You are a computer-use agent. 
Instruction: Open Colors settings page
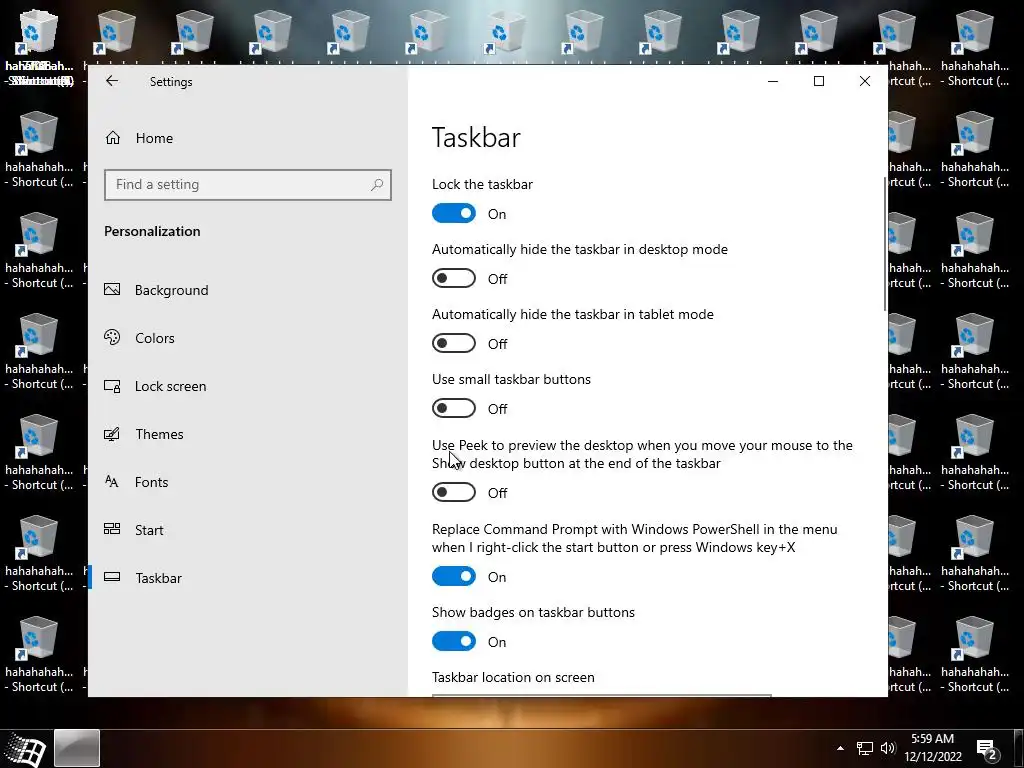[154, 338]
